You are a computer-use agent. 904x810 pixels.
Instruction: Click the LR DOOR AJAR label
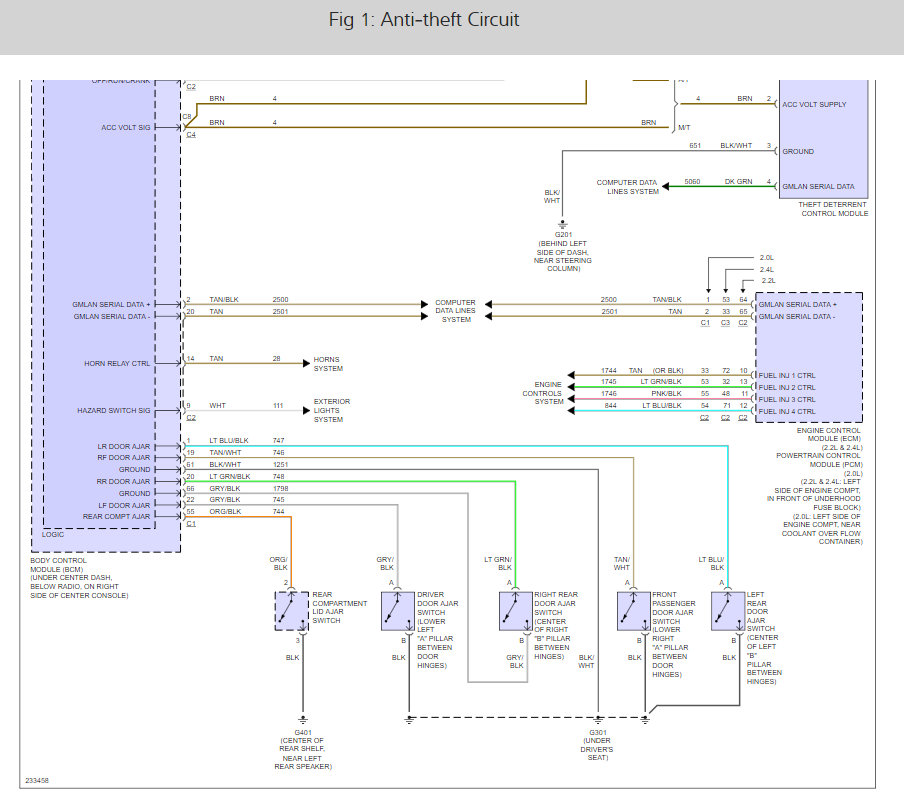(x=123, y=446)
